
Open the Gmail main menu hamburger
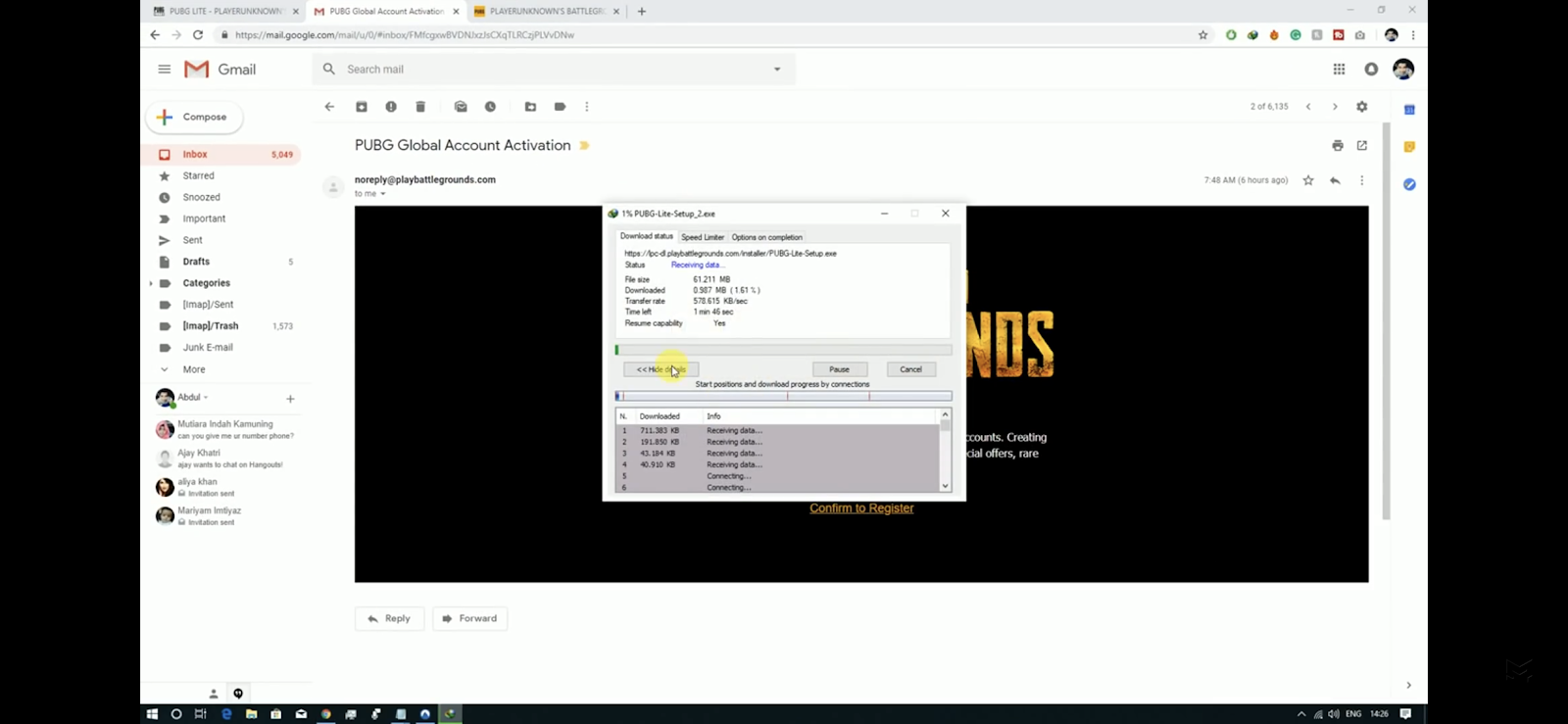pyautogui.click(x=165, y=70)
